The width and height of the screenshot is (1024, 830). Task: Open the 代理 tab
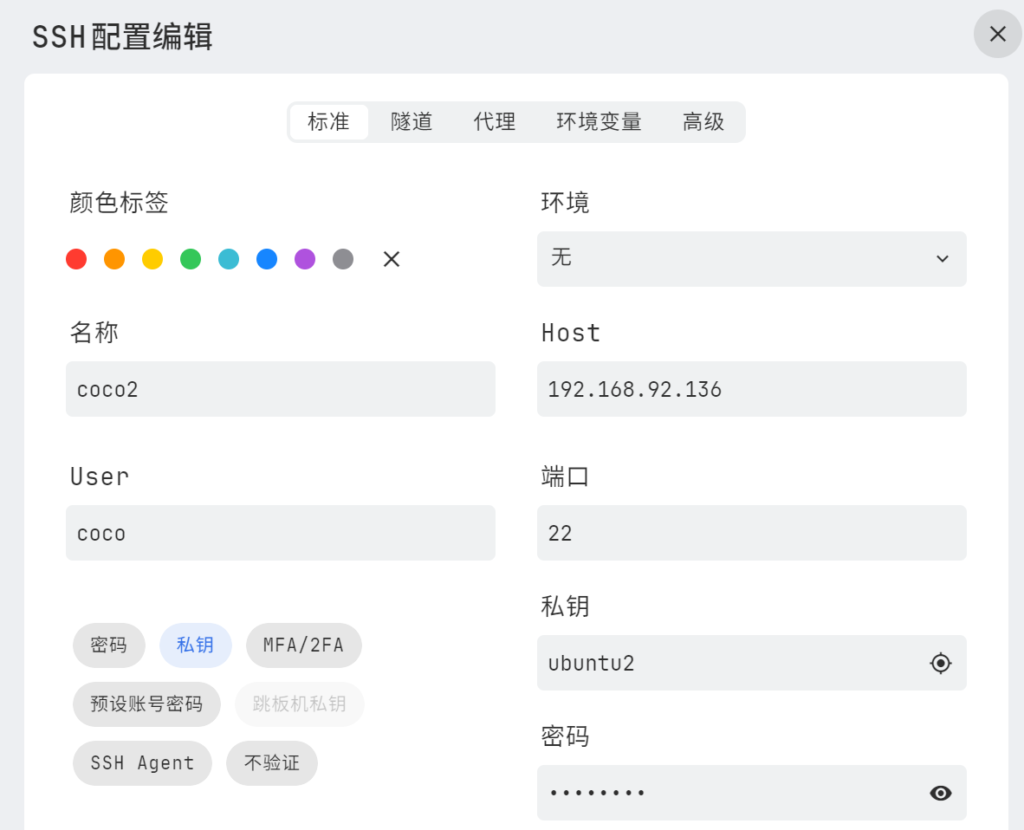(494, 122)
